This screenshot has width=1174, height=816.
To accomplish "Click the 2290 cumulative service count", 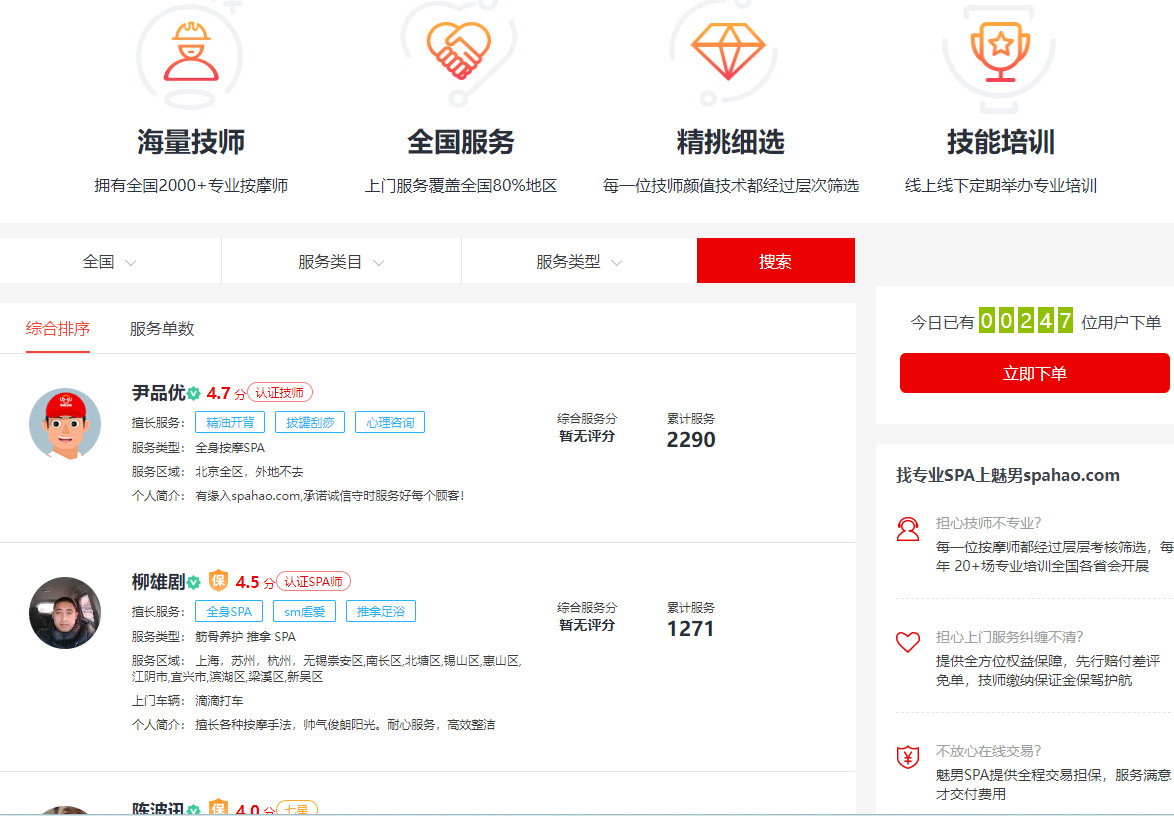I will (x=691, y=439).
